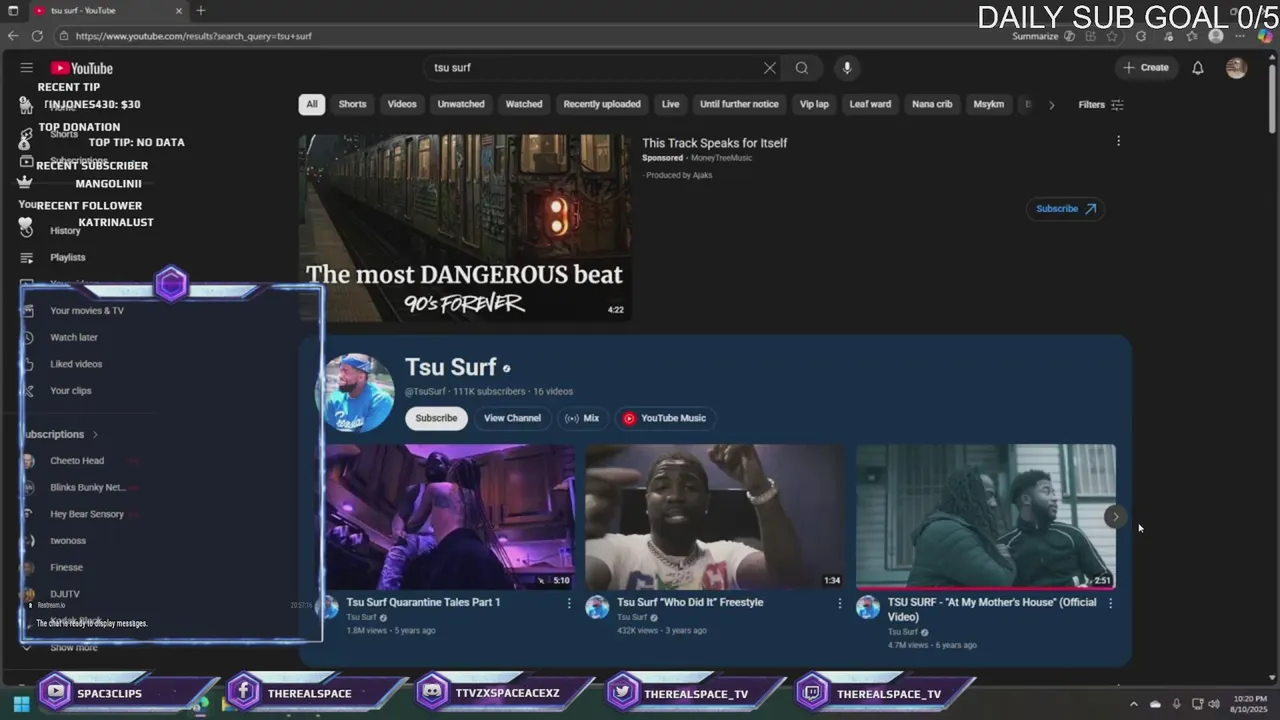Screen dimensions: 1280x720
Task: Open the volume icon in system tray
Action: (1213, 704)
